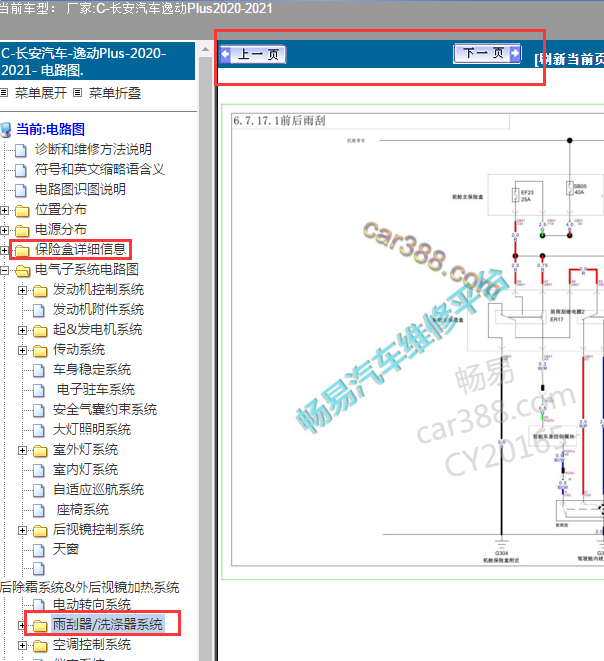Click the 雨刮器/洗涤器系统 folder icon
The width and height of the screenshot is (604, 661).
(40, 625)
